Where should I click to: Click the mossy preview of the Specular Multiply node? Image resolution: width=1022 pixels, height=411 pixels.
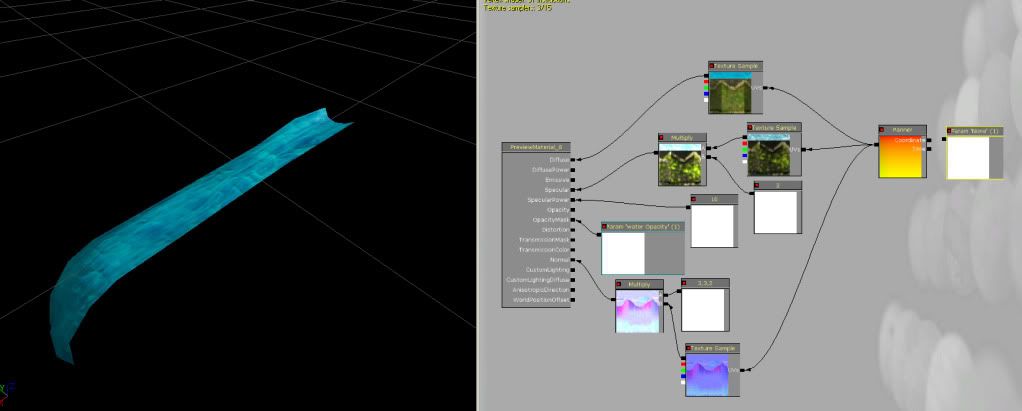tap(680, 164)
